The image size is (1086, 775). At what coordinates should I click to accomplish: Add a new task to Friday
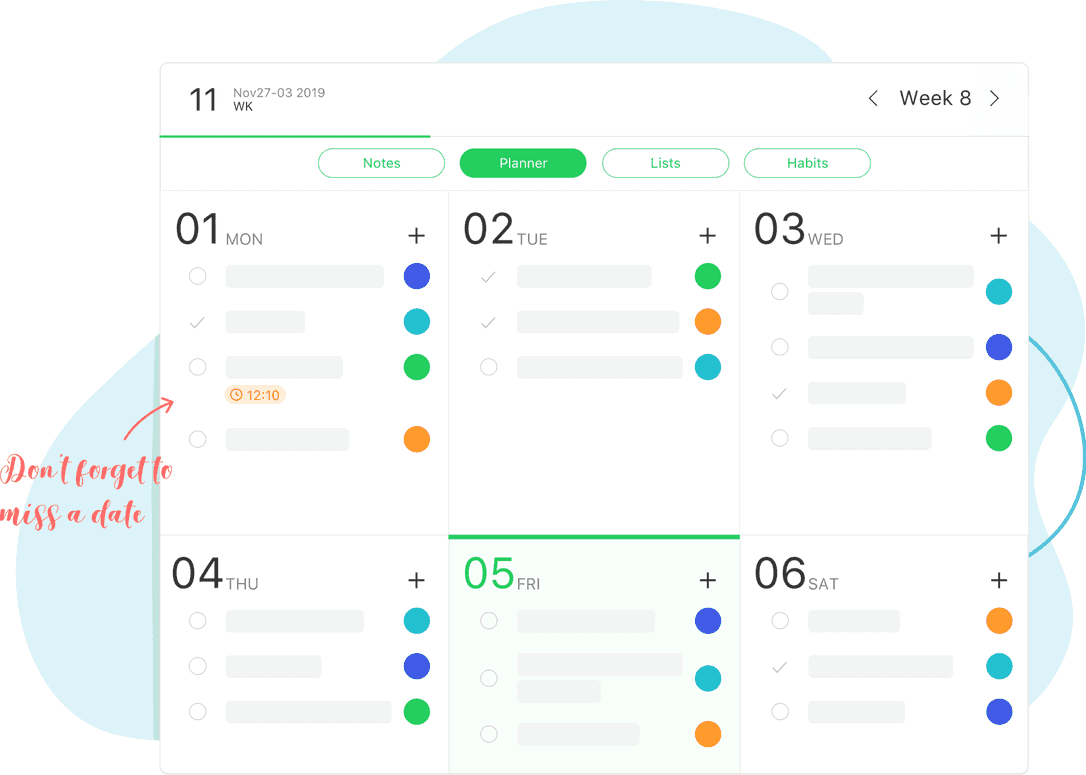click(x=708, y=580)
